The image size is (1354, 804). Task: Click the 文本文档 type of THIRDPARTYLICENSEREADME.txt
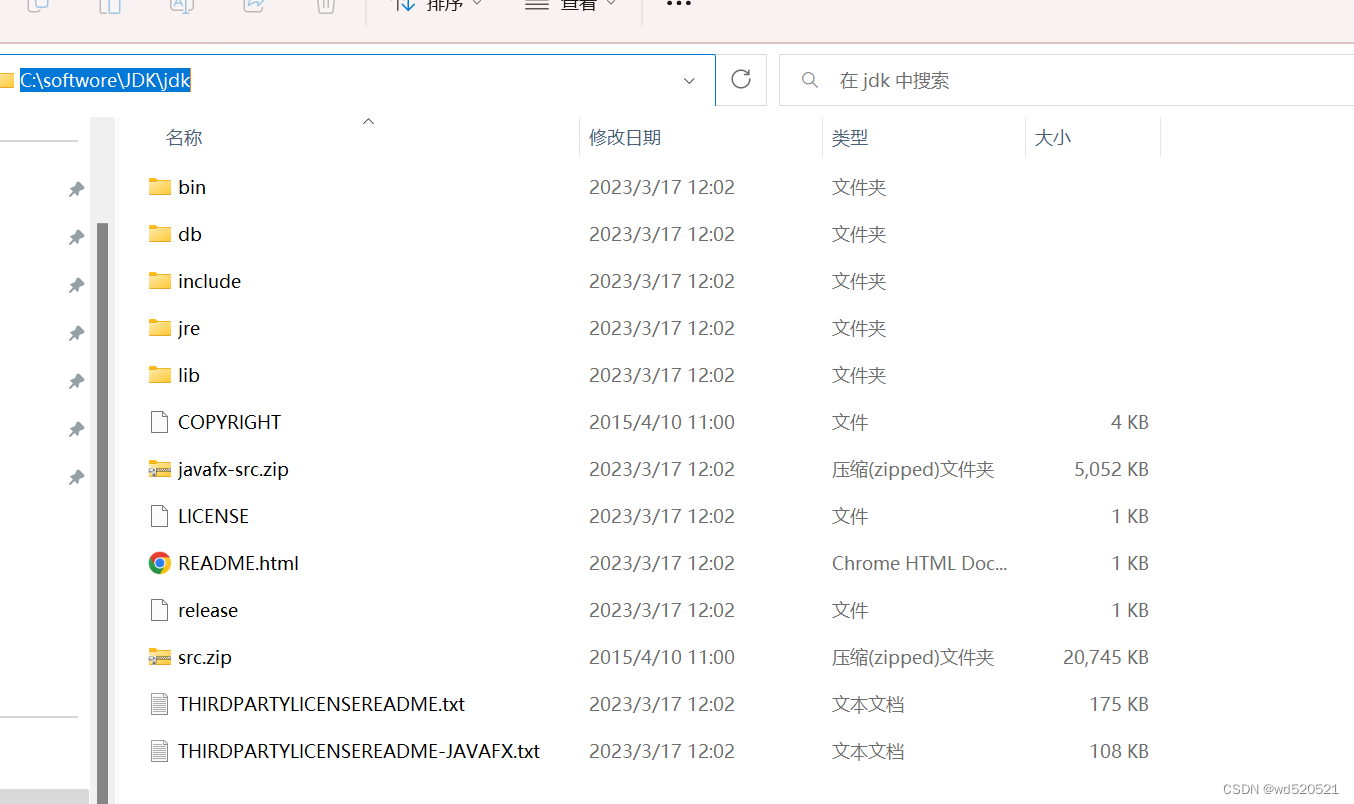[868, 704]
